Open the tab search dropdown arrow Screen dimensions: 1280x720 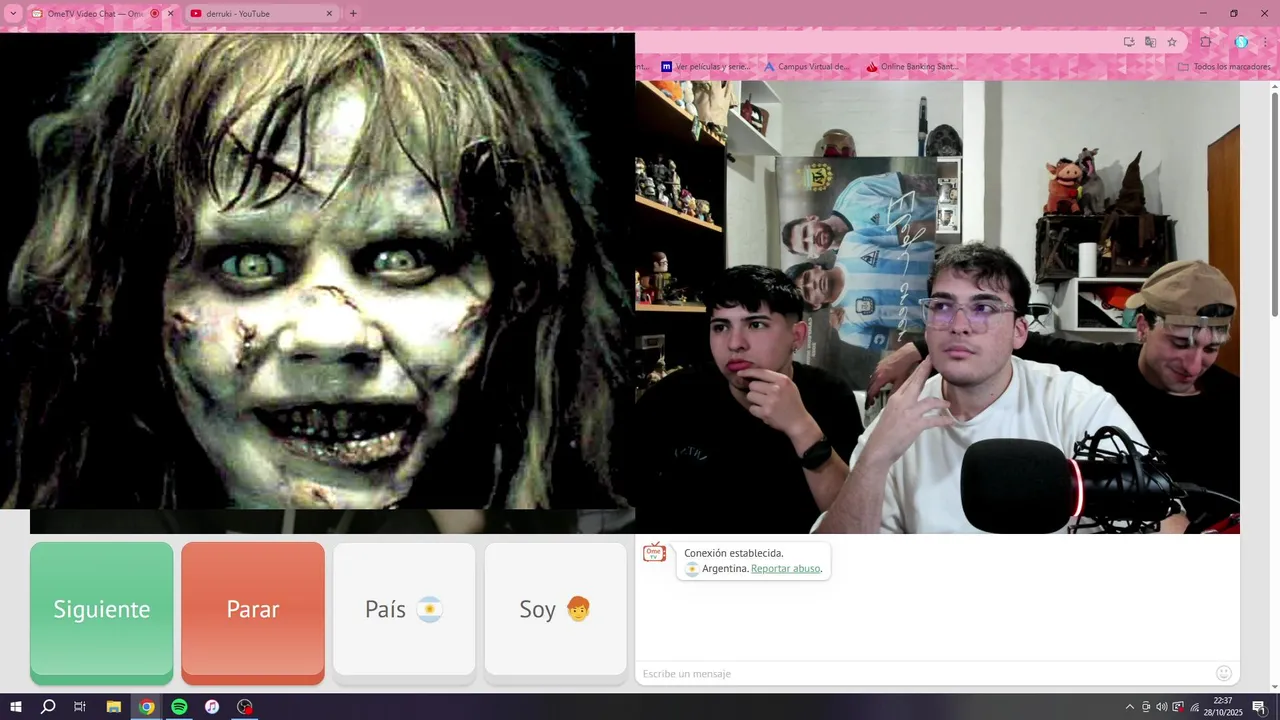click(13, 14)
